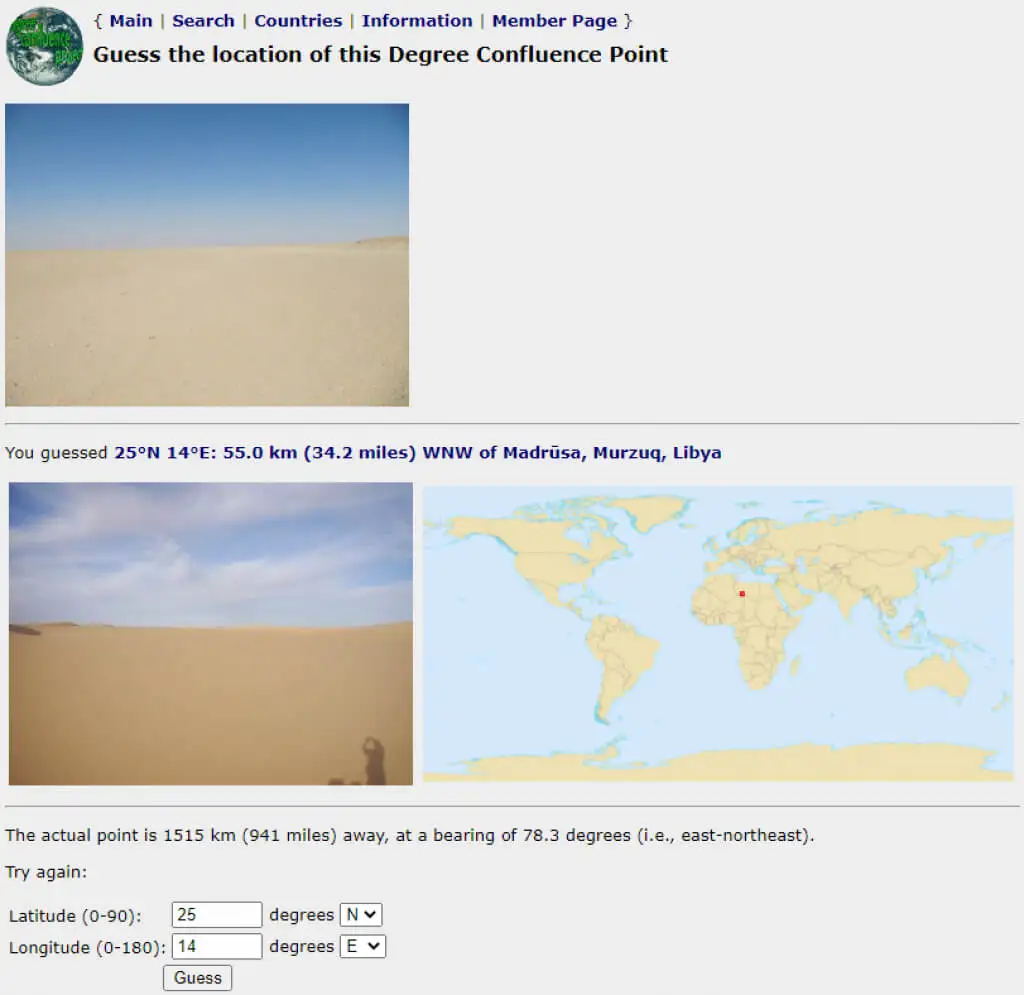This screenshot has width=1024, height=995.
Task: Focus the Latitude degrees input field
Action: tap(217, 915)
